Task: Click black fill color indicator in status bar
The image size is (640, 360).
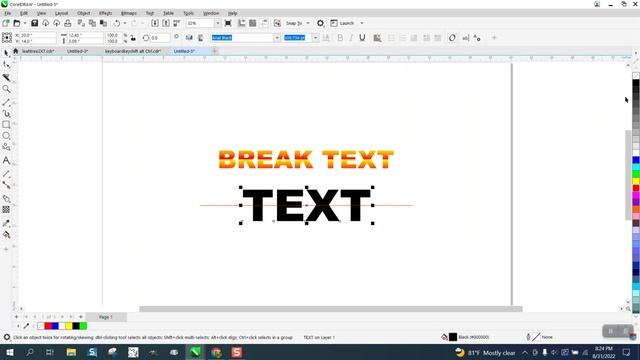Action: pyautogui.click(x=453, y=337)
